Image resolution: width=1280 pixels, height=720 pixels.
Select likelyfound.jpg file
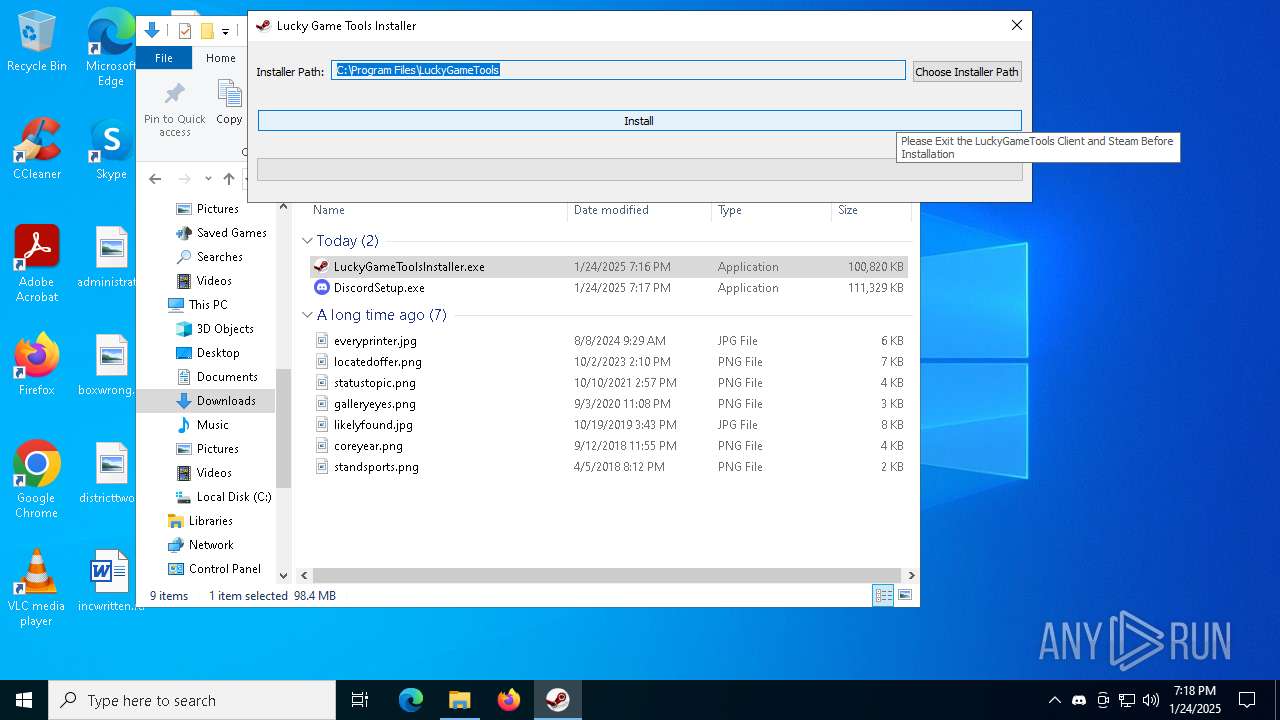tap(608, 425)
